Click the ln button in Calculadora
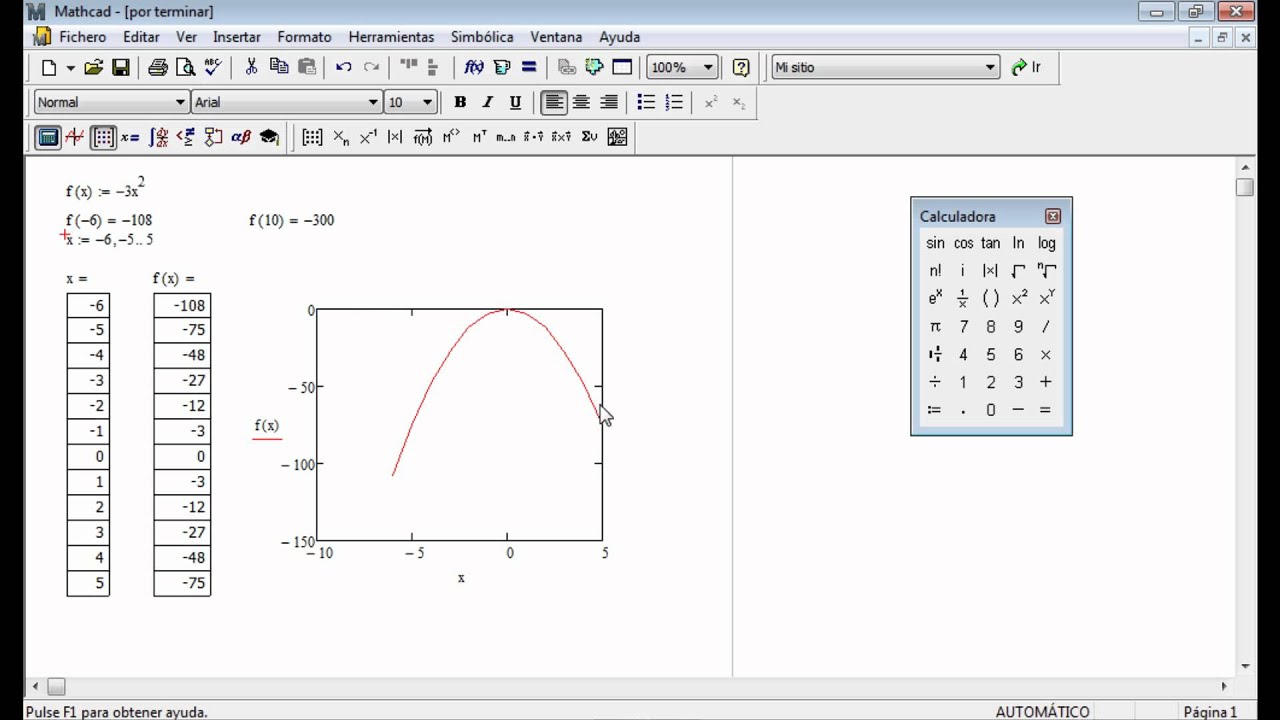The image size is (1280, 720). point(1018,243)
